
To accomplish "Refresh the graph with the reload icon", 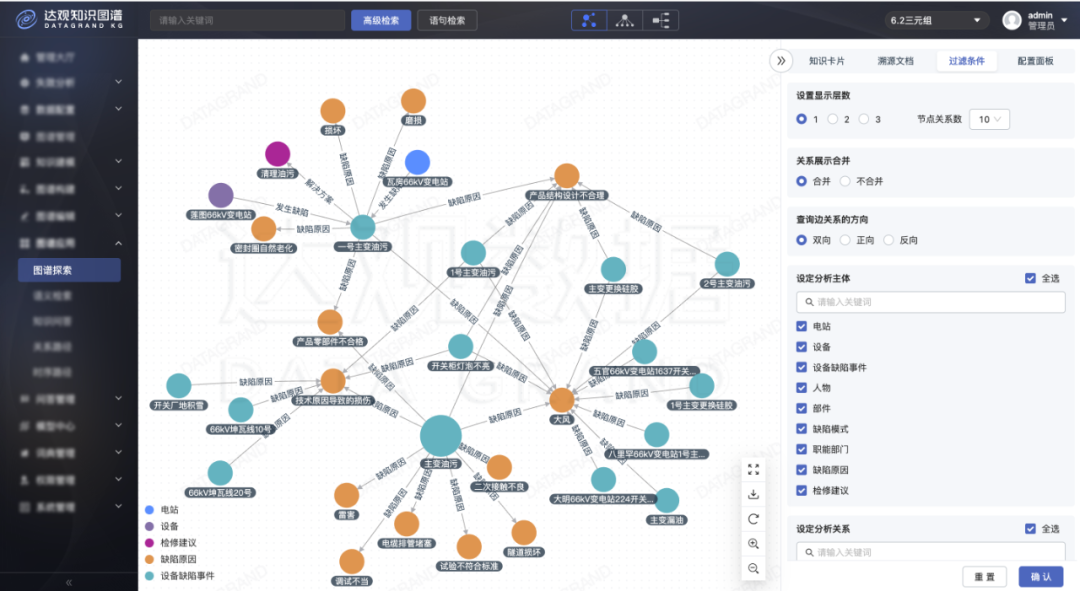I will click(x=754, y=519).
